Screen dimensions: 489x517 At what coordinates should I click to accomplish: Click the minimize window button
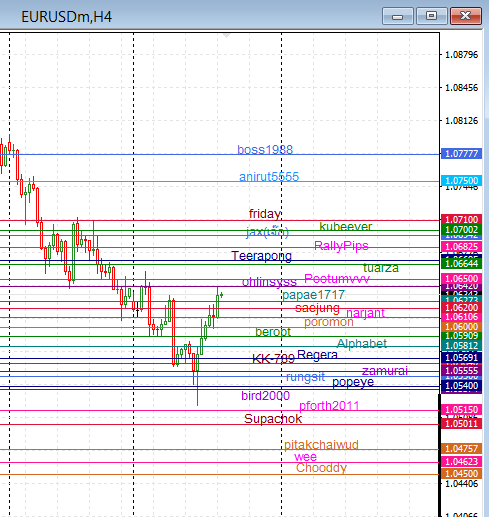tap(398, 16)
